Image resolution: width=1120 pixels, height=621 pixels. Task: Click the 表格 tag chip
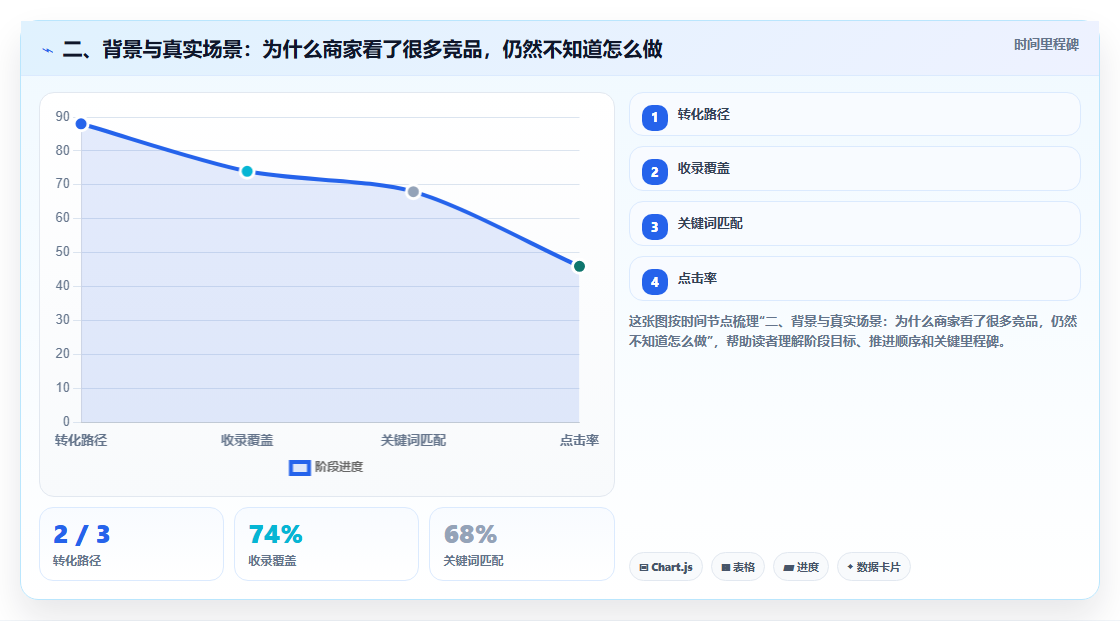[738, 567]
